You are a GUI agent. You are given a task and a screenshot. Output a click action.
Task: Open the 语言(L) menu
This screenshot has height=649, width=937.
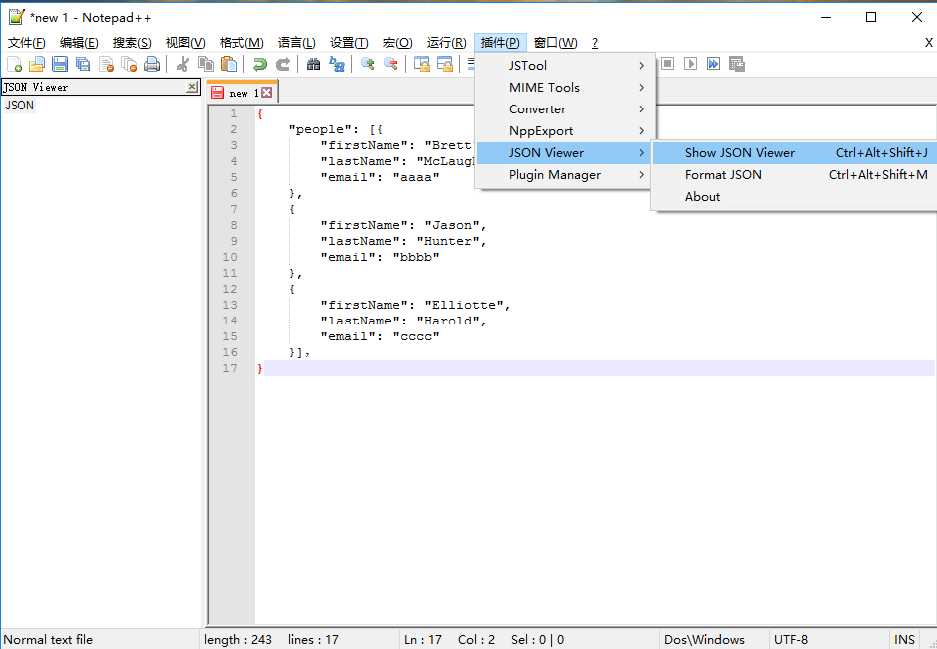tap(296, 42)
